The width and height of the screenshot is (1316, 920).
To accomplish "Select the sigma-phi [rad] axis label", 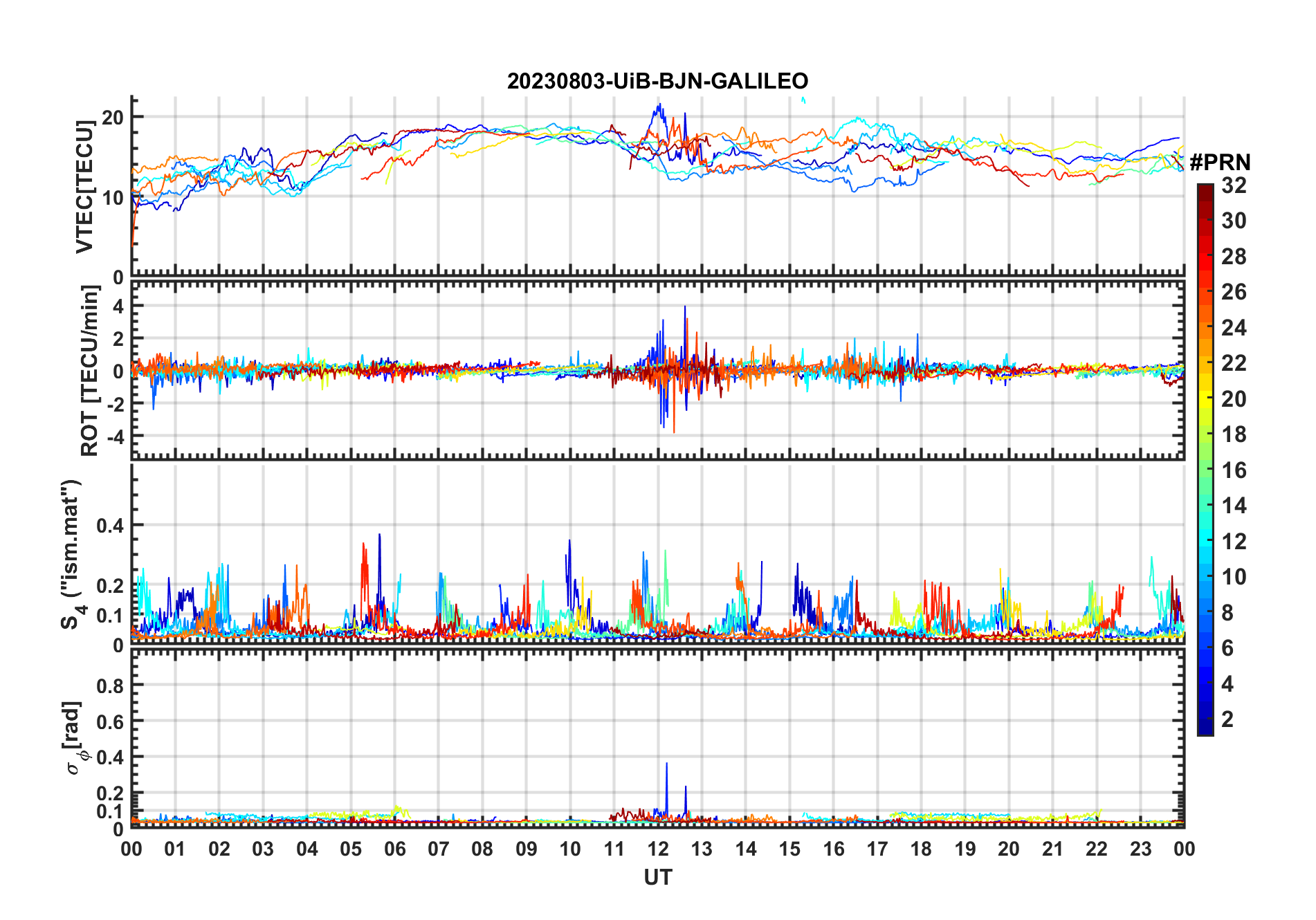I will click(x=73, y=737).
